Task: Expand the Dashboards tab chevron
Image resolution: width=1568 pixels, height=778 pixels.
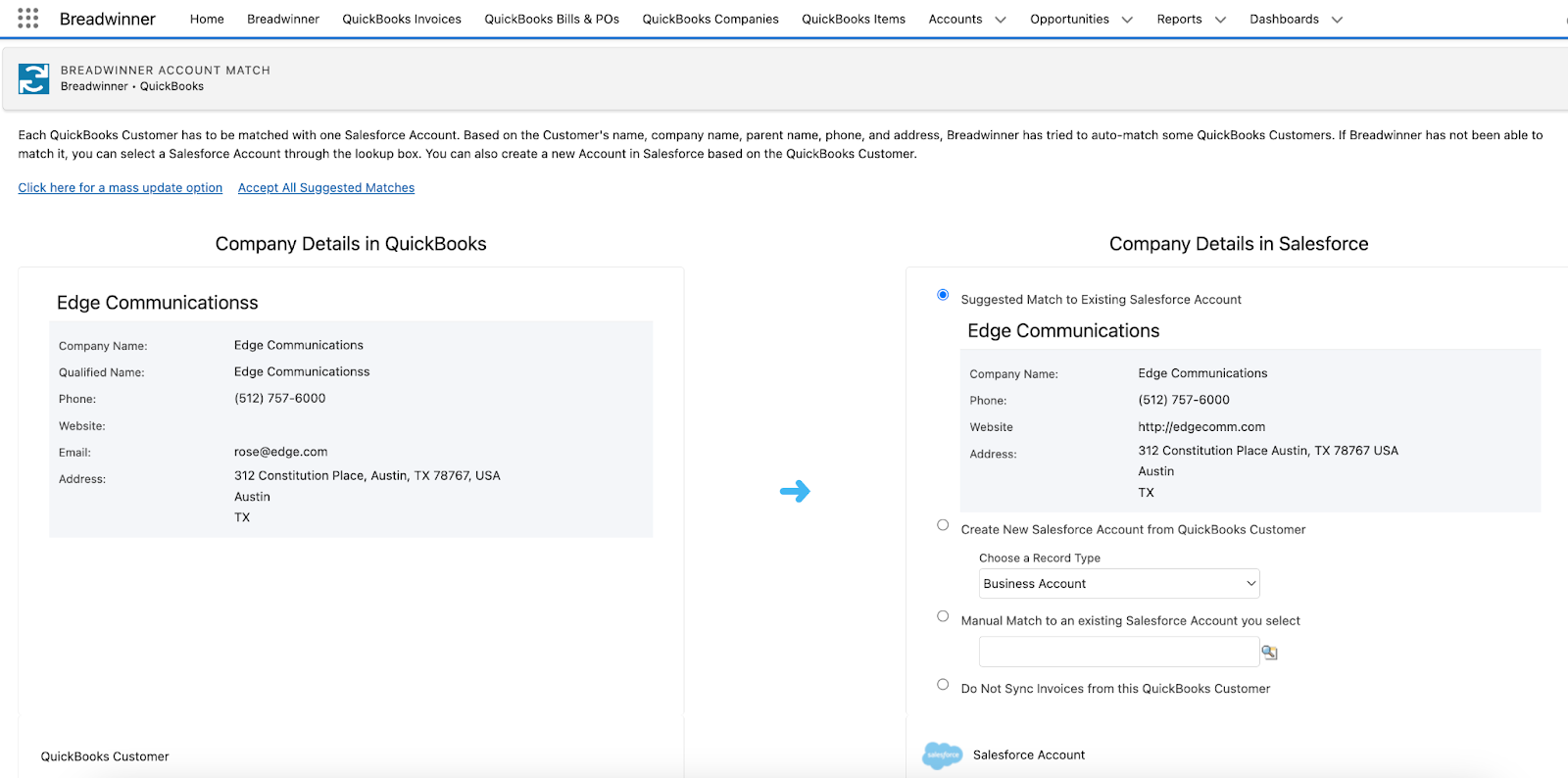Action: [1337, 20]
